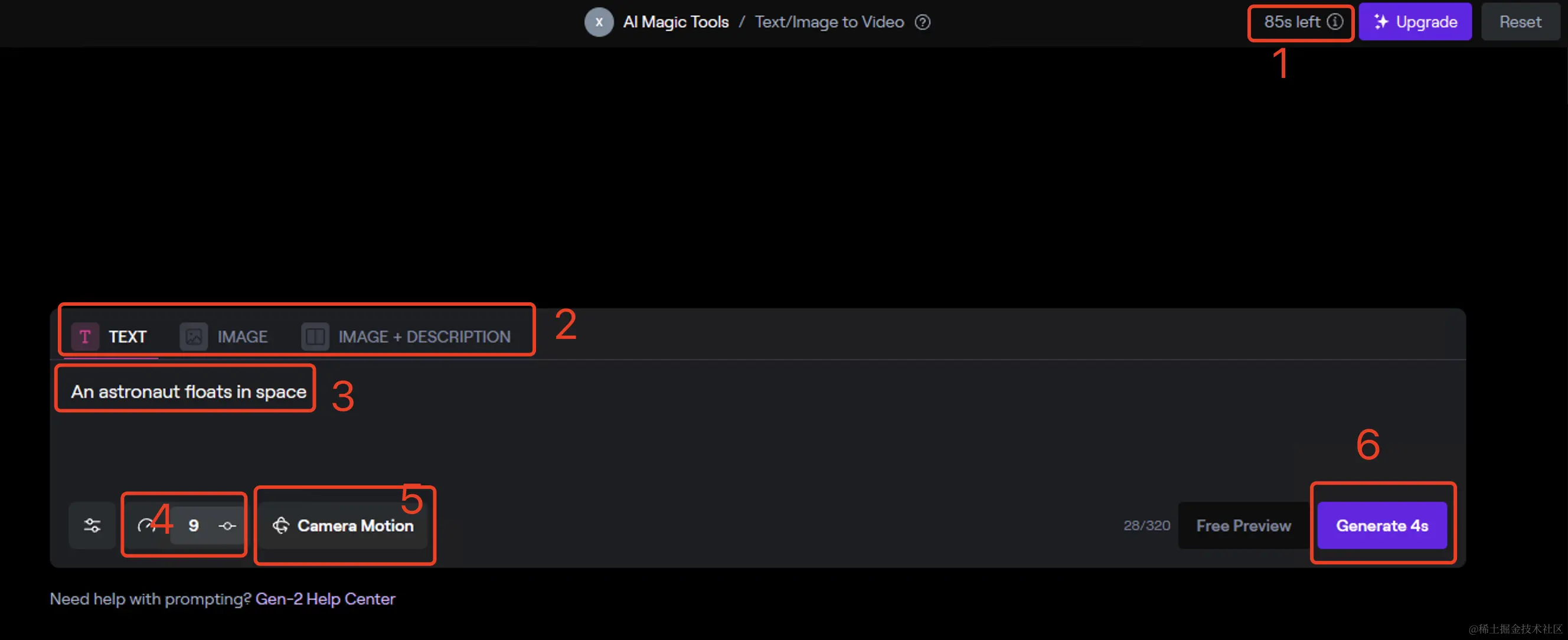1568x640 pixels.
Task: Click the split-panel Image+Description icon
Action: tap(315, 336)
